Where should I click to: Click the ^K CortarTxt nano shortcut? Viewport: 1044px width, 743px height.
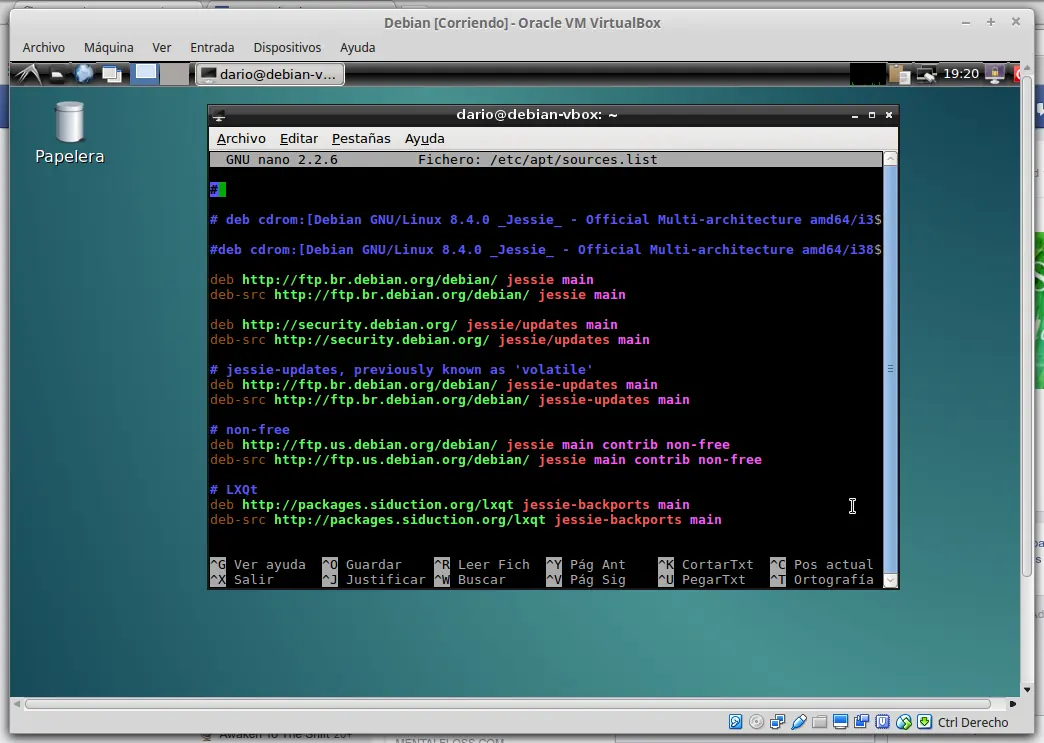click(x=706, y=565)
